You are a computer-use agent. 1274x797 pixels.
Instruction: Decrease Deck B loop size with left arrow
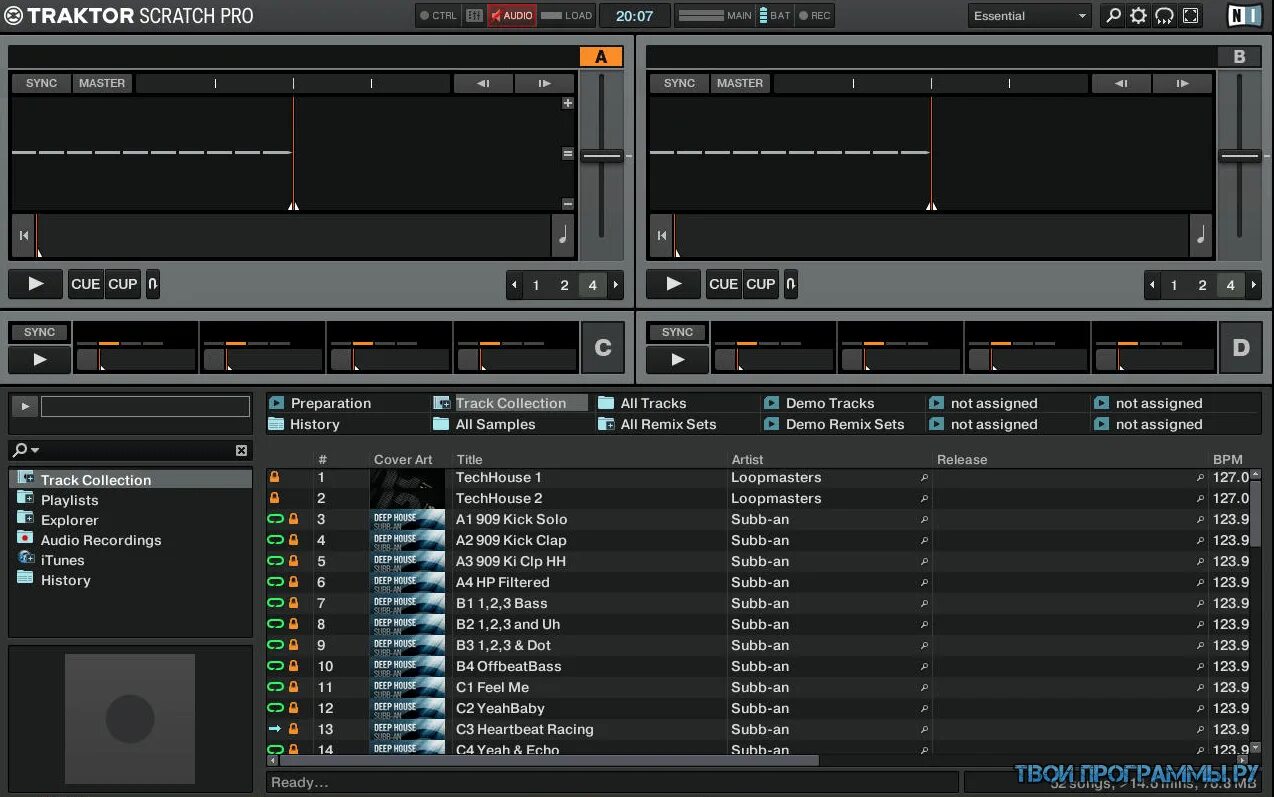1153,286
